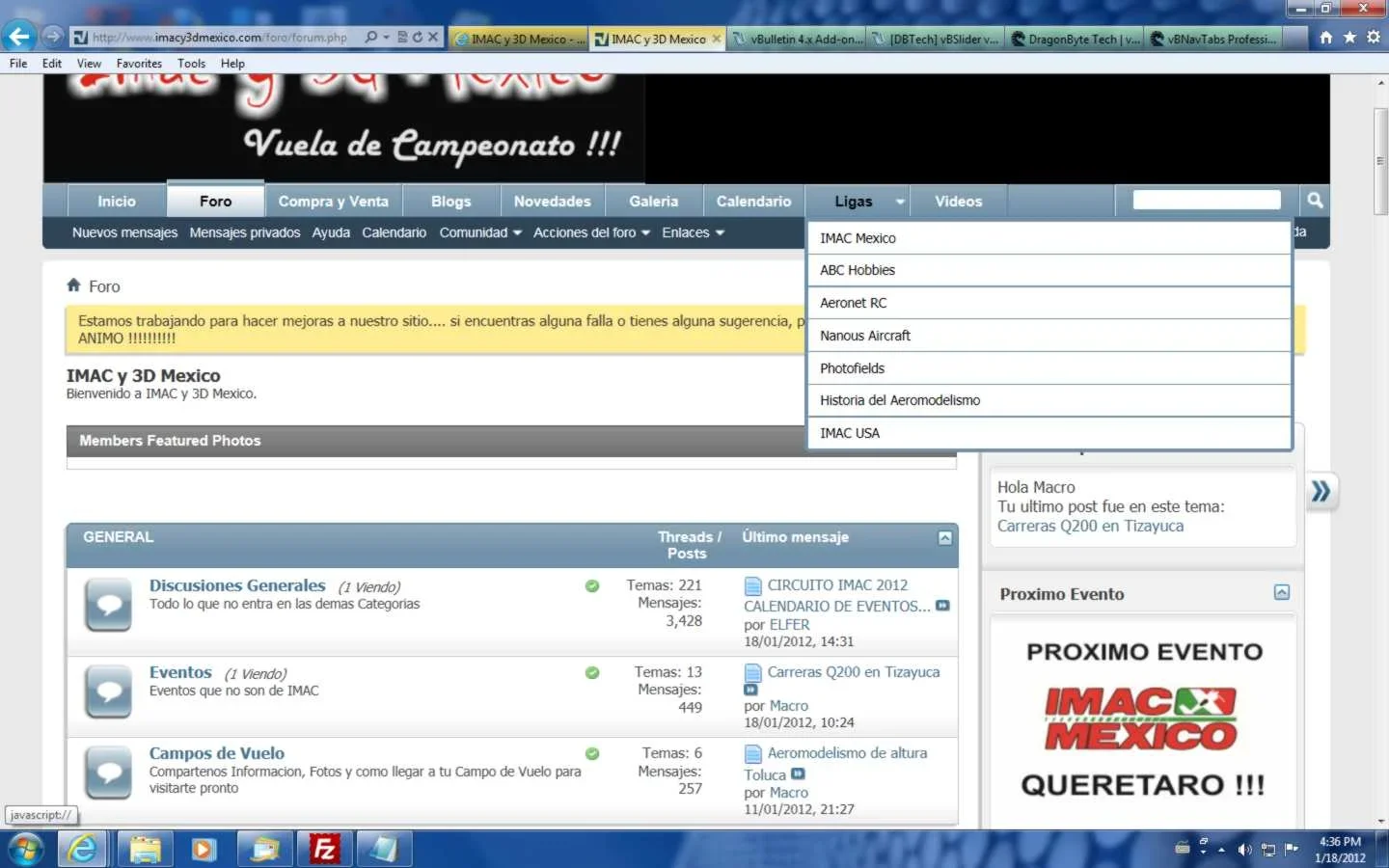The width and height of the screenshot is (1389, 868).
Task: Click the vertical page scrollbar thumb
Action: click(1380, 161)
